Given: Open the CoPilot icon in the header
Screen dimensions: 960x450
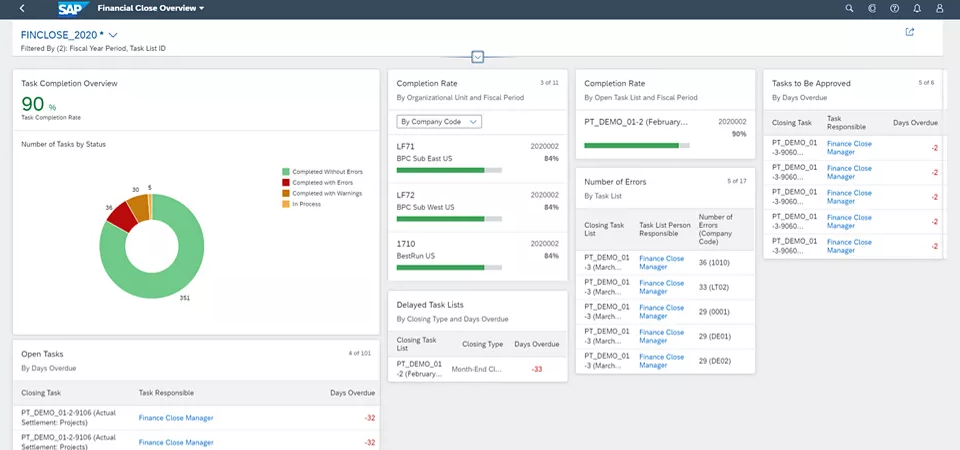Looking at the screenshot, I should [872, 8].
